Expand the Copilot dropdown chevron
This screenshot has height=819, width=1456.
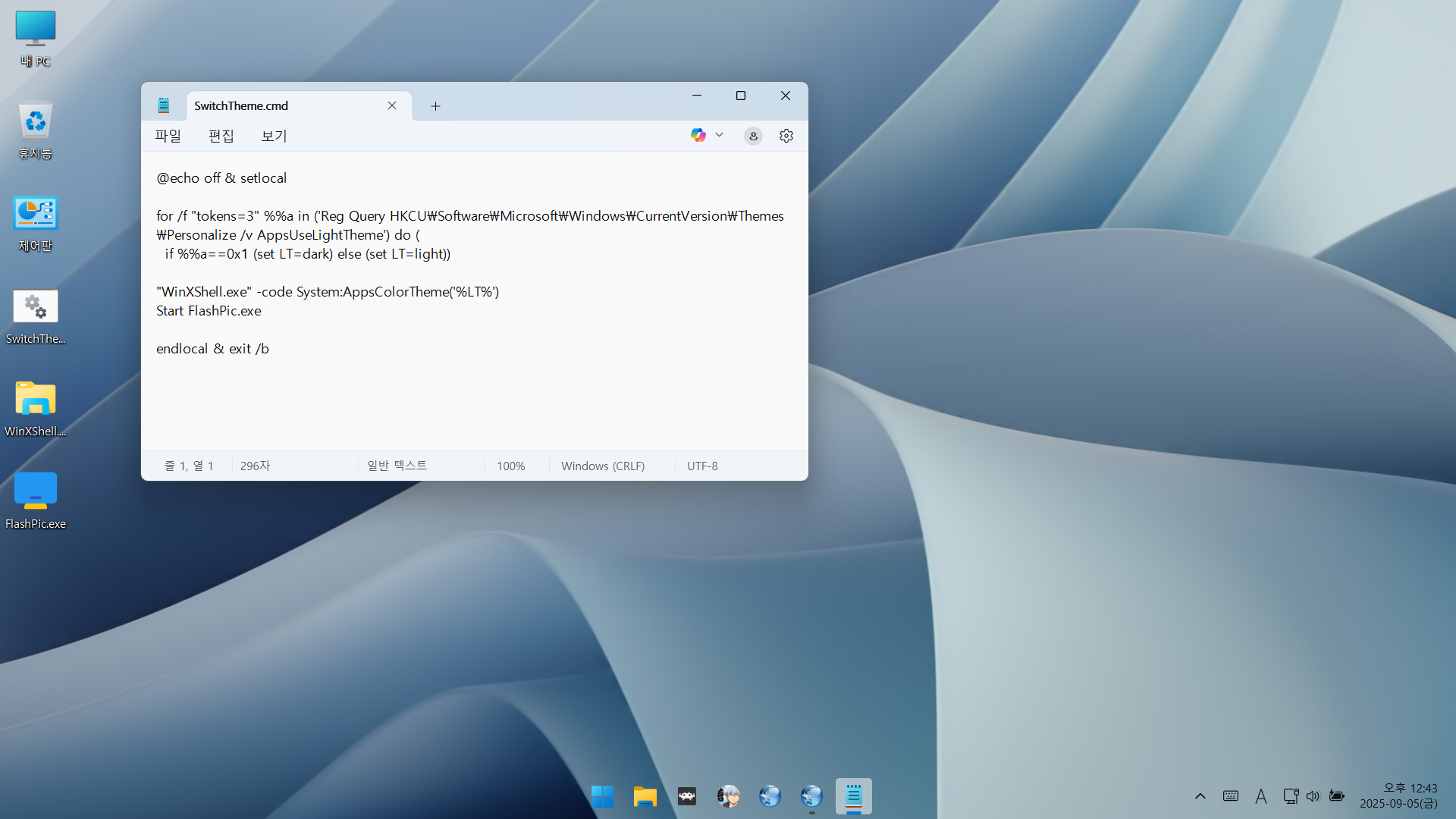tap(720, 135)
